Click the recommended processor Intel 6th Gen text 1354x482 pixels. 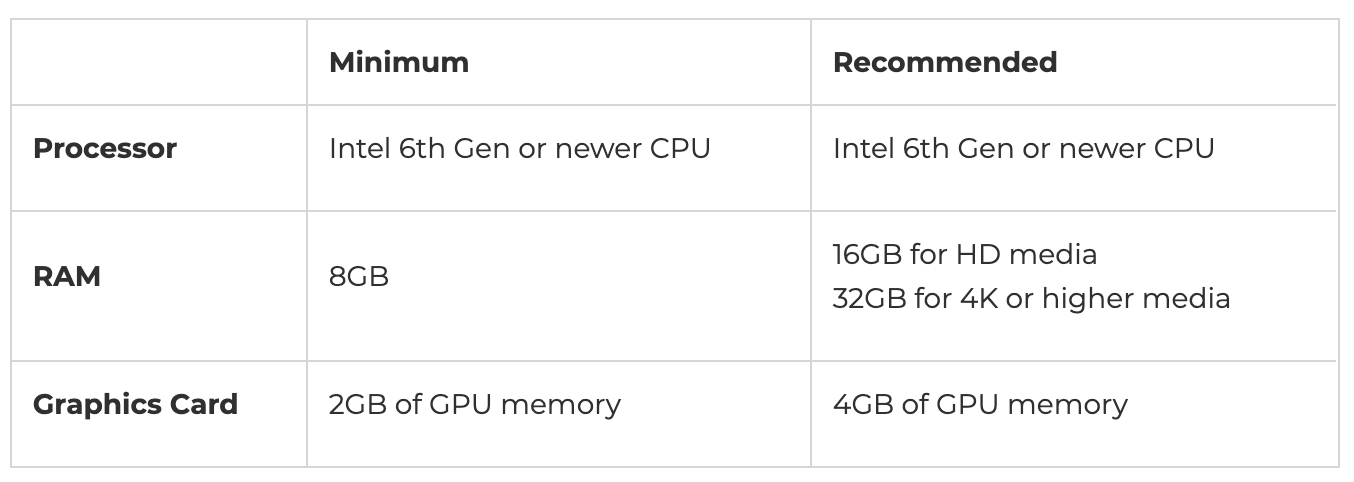[x=1024, y=148]
